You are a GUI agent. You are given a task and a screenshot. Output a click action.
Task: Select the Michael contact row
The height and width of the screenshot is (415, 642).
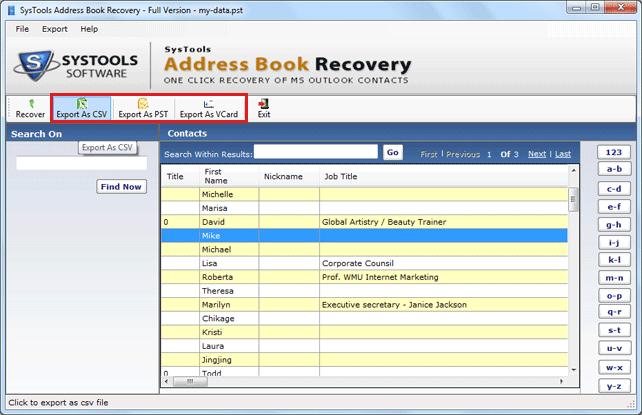coord(364,250)
